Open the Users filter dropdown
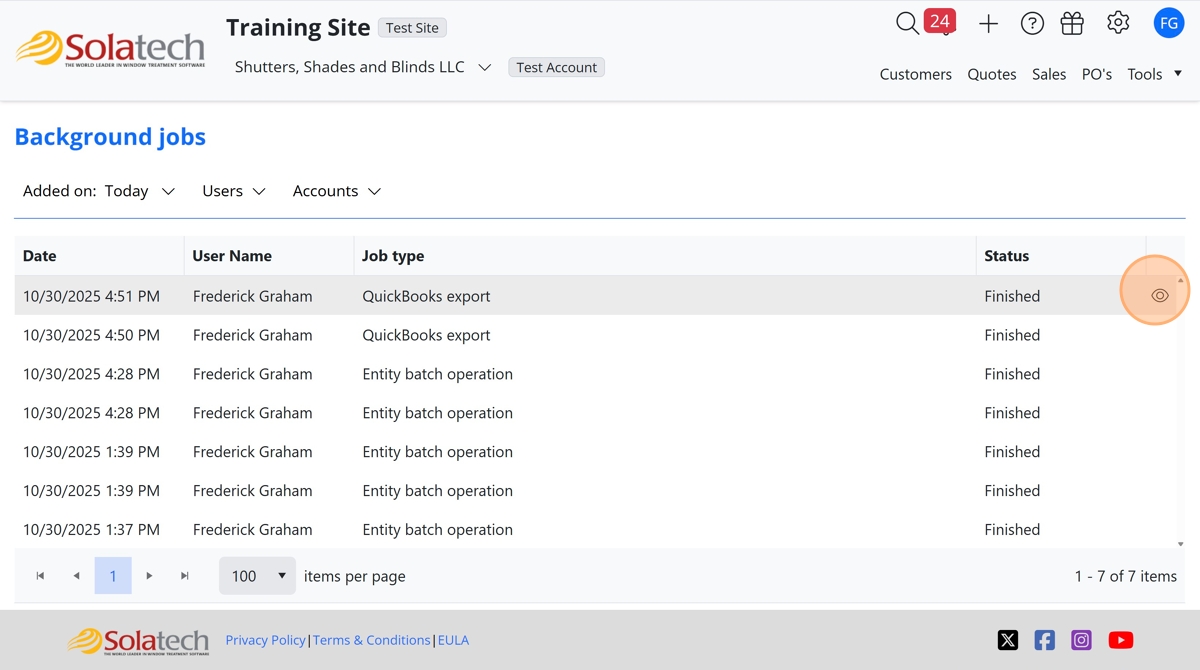The width and height of the screenshot is (1200, 670). click(234, 191)
